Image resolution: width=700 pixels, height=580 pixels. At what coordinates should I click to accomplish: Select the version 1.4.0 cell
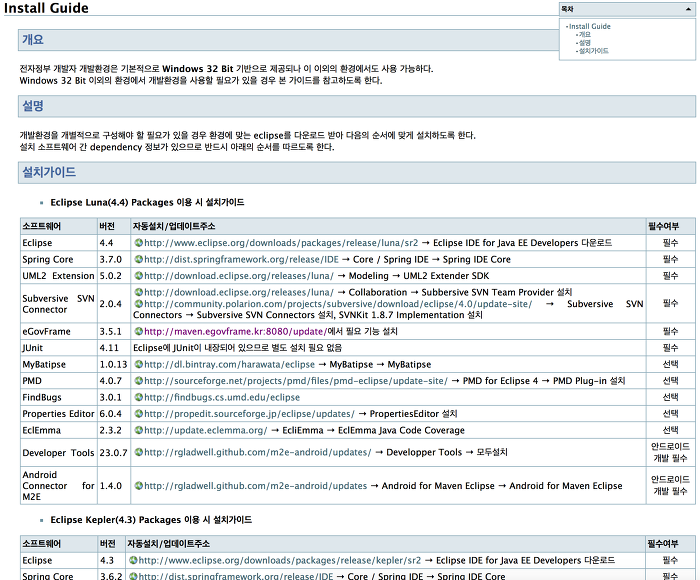[x=114, y=486]
